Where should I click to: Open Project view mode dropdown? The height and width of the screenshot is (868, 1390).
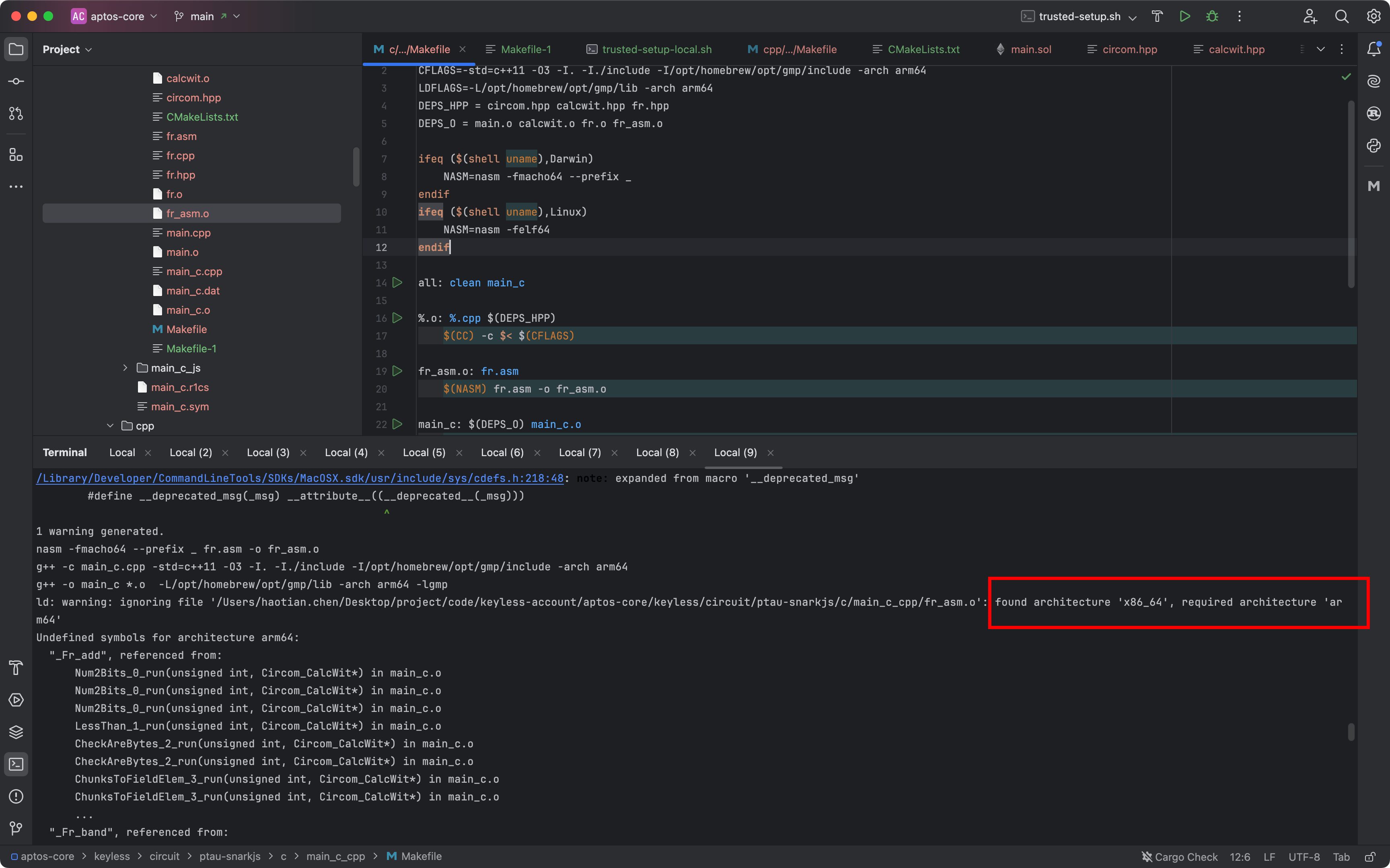67,49
